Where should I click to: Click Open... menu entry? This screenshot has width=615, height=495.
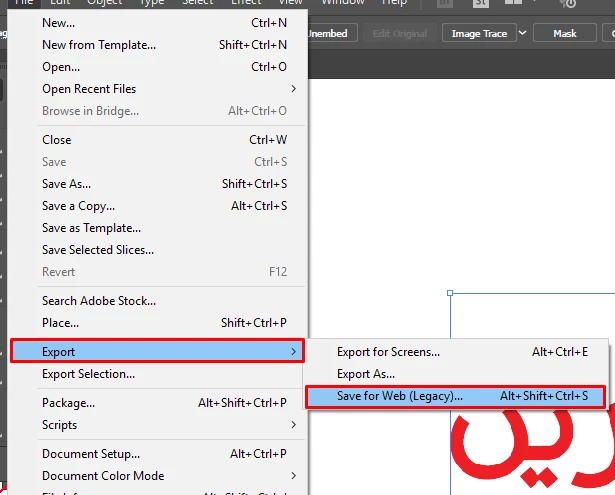pyautogui.click(x=157, y=67)
